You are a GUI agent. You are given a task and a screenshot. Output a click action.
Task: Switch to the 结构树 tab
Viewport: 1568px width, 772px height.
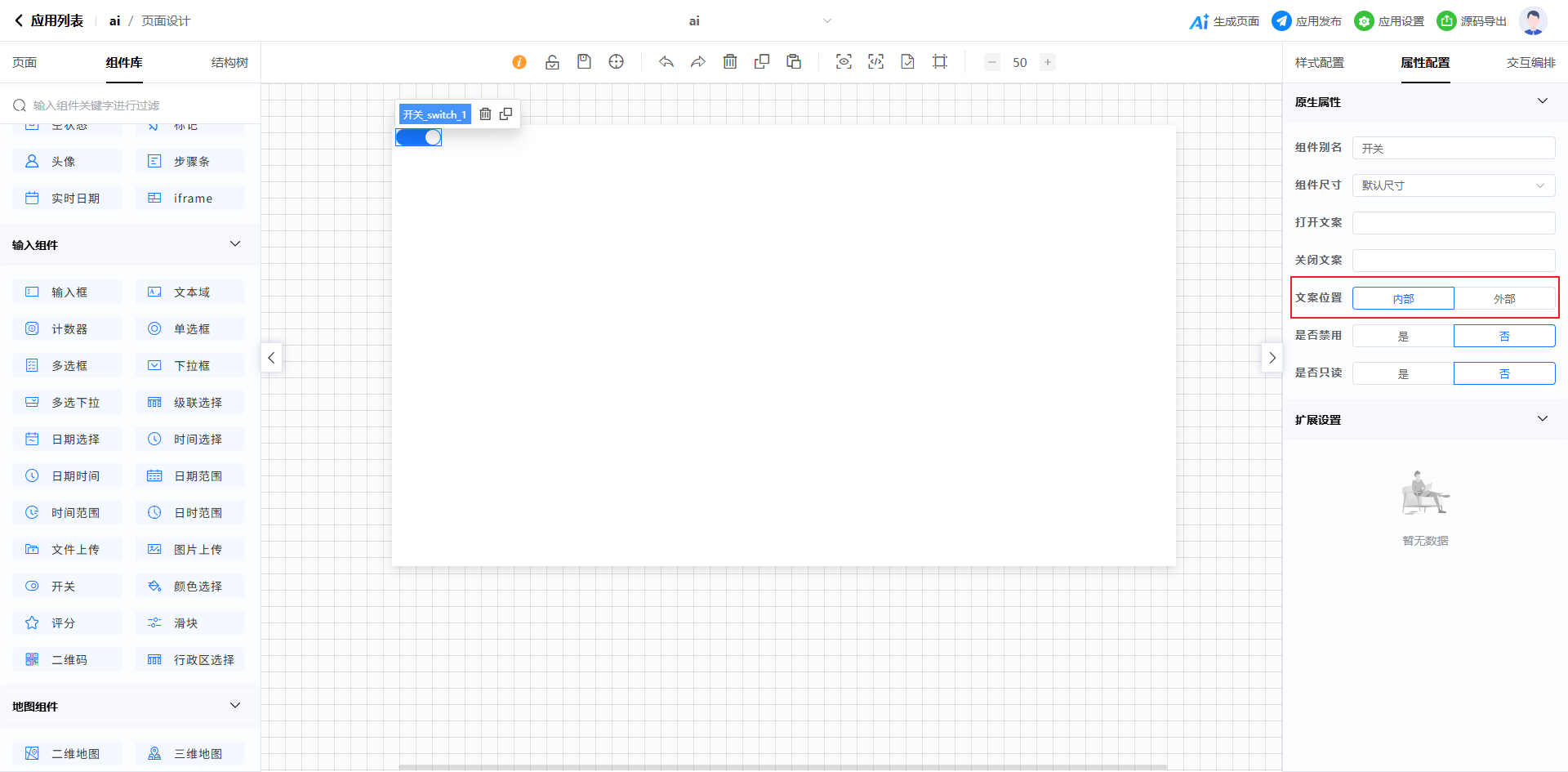229,63
